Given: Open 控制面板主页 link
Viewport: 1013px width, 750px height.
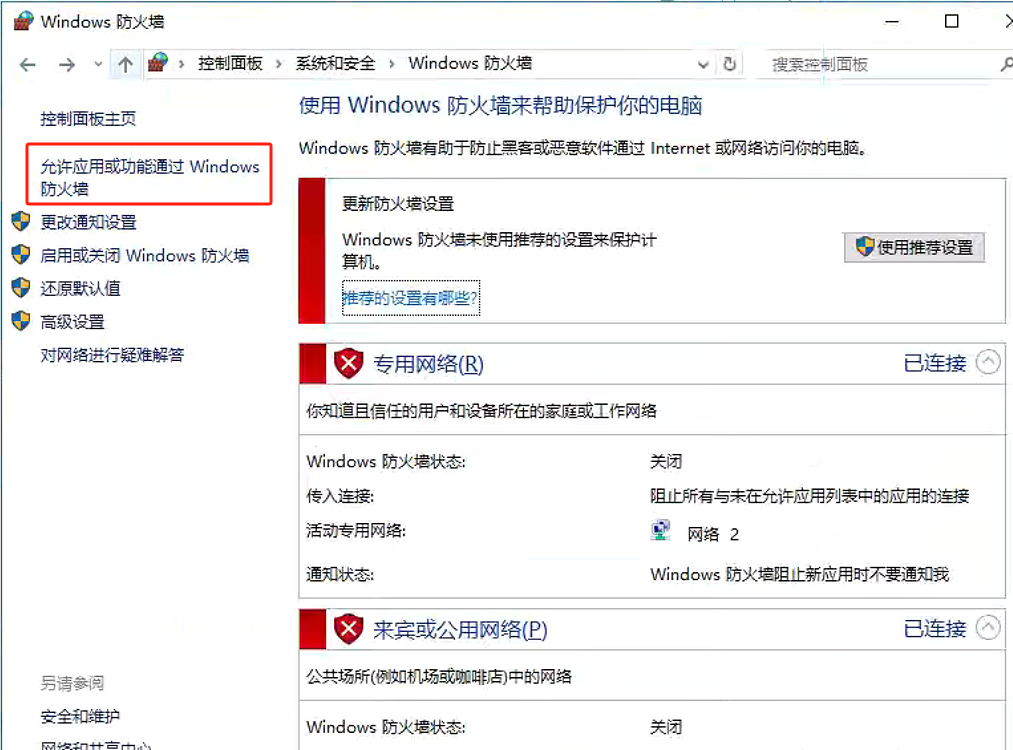Looking at the screenshot, I should (88, 119).
